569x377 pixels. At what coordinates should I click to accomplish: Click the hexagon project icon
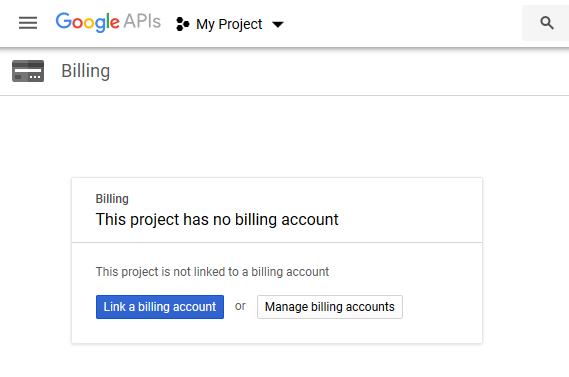pyautogui.click(x=183, y=24)
